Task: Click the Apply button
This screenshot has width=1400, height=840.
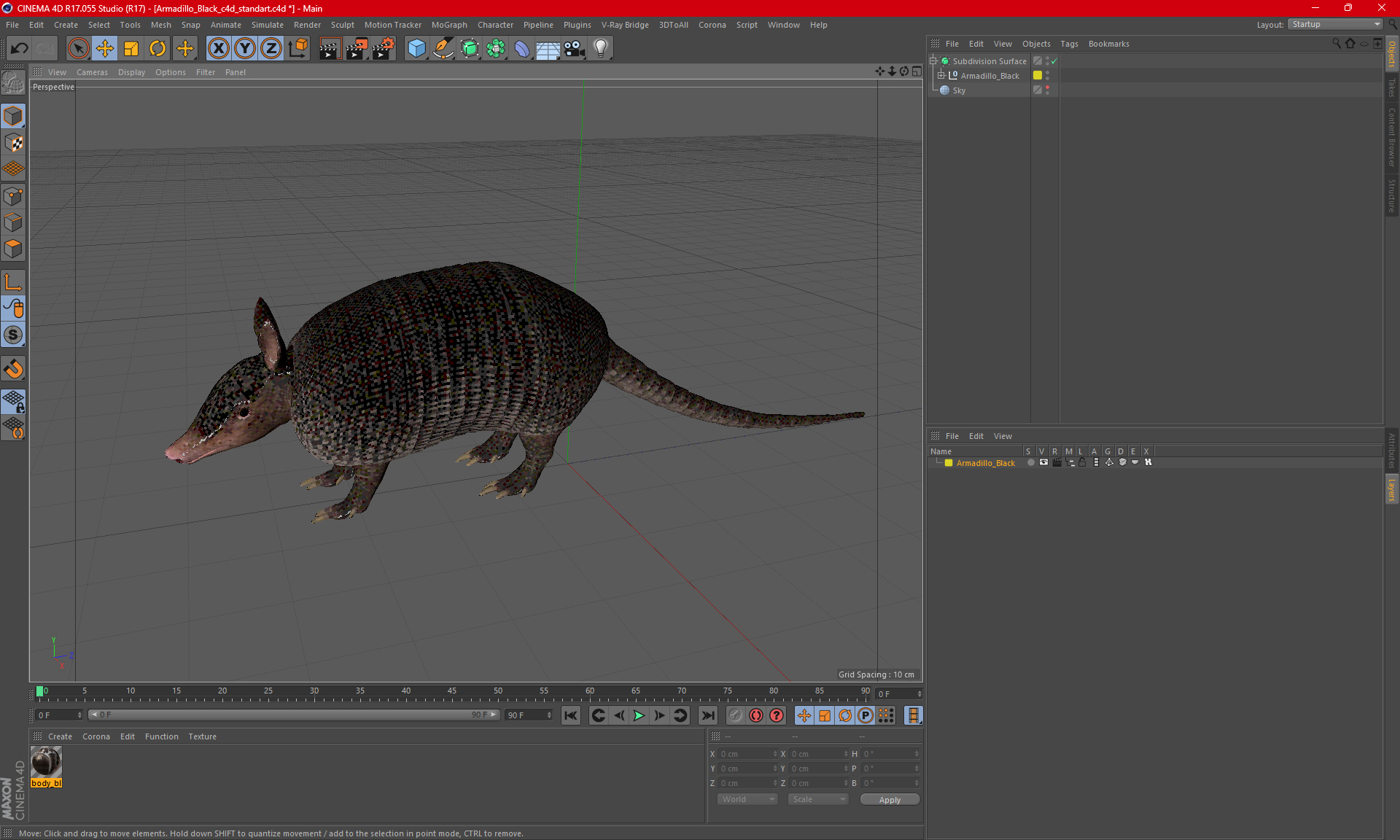Action: click(890, 800)
